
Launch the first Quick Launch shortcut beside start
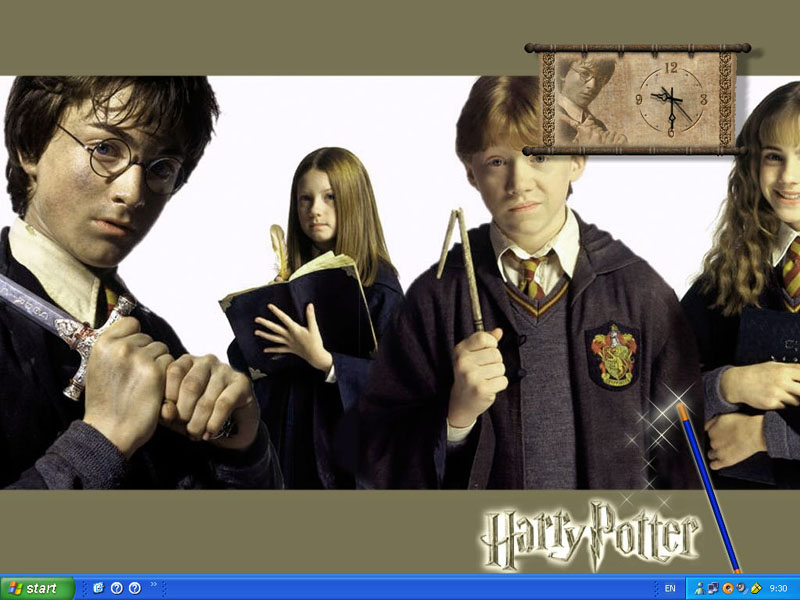tap(98, 588)
